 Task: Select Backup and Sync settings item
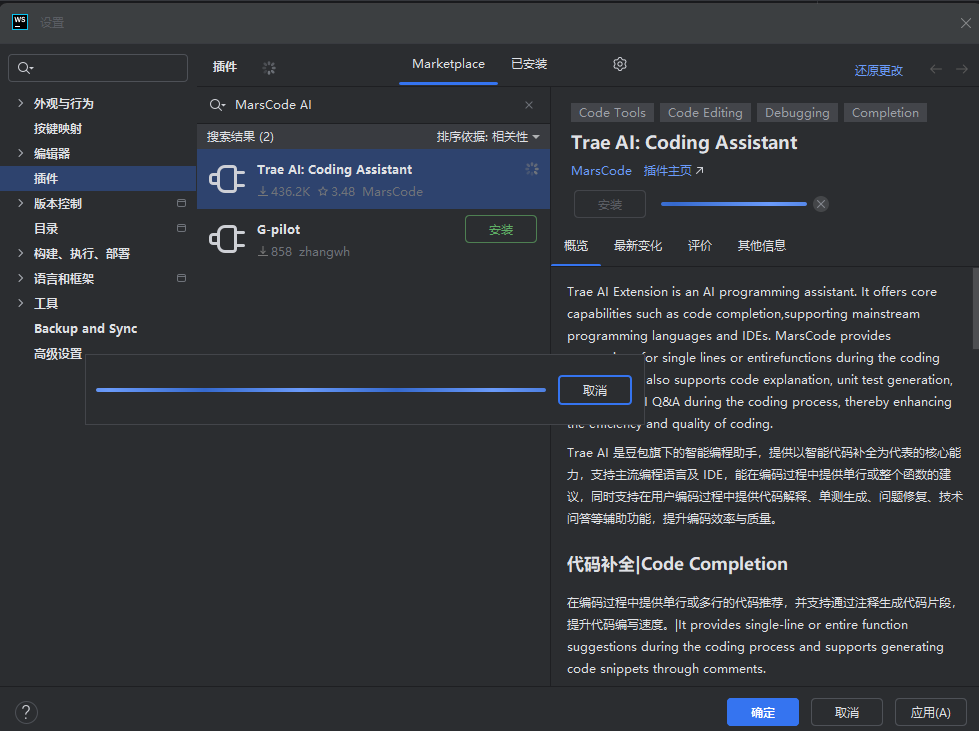tap(86, 328)
